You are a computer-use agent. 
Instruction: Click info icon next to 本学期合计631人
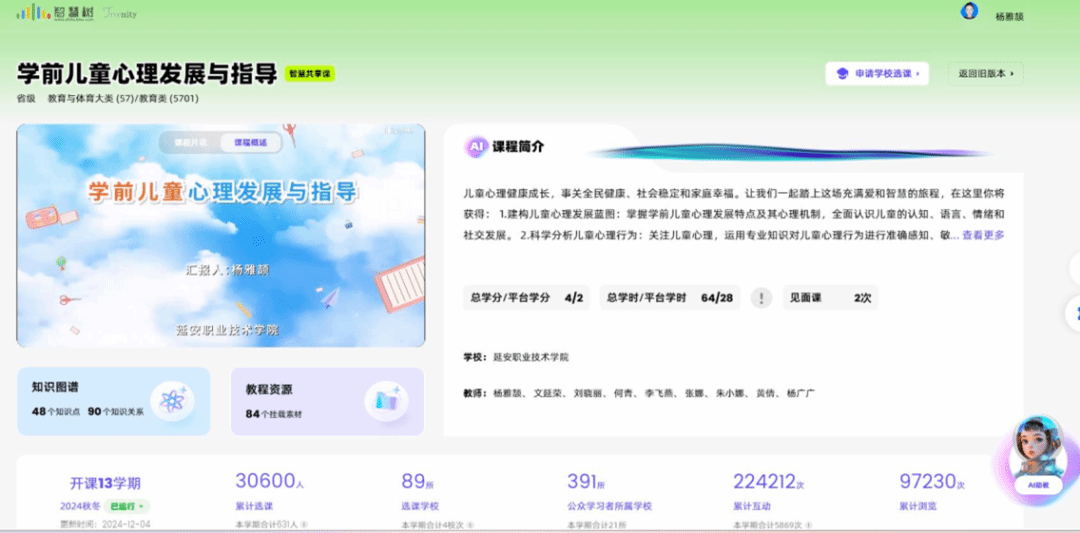tap(304, 524)
